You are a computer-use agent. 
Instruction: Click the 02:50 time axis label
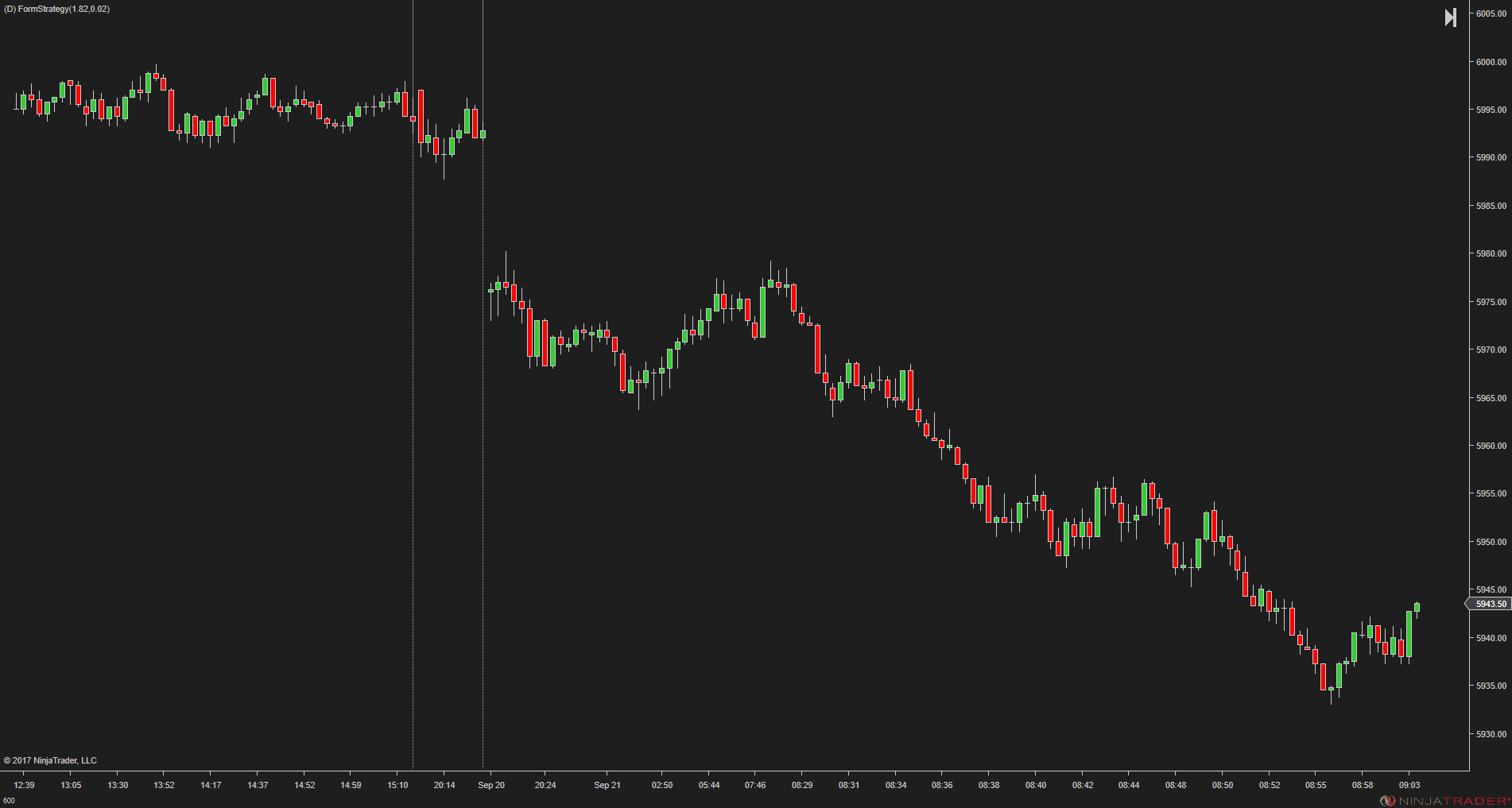(x=662, y=785)
